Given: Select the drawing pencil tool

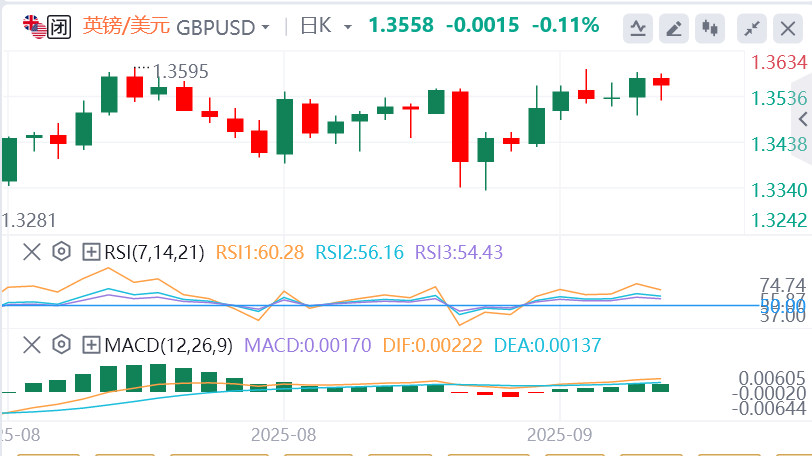Looking at the screenshot, I should point(675,28).
